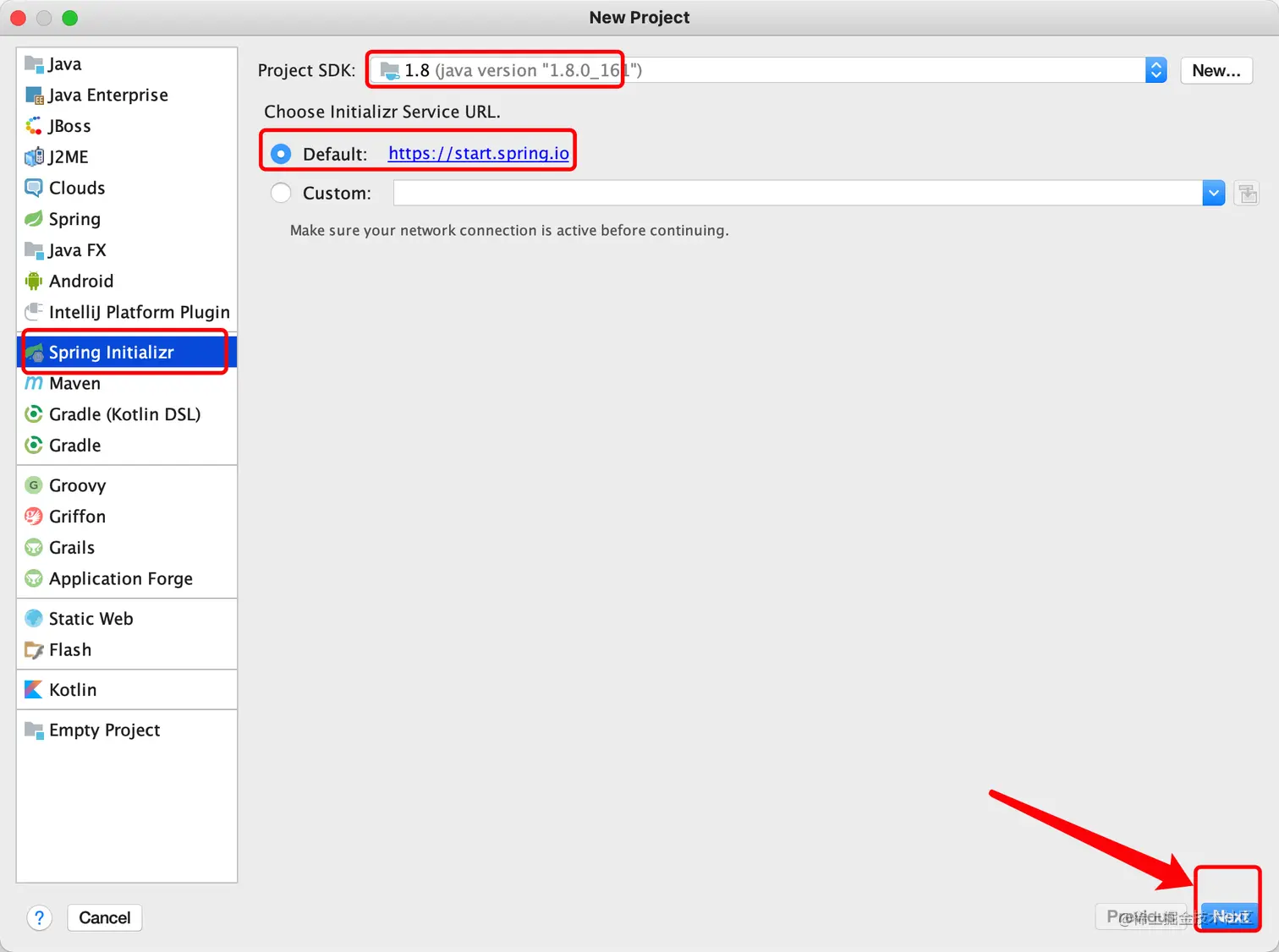Open the Project SDK dropdown arrows
1279x952 pixels.
point(1155,70)
